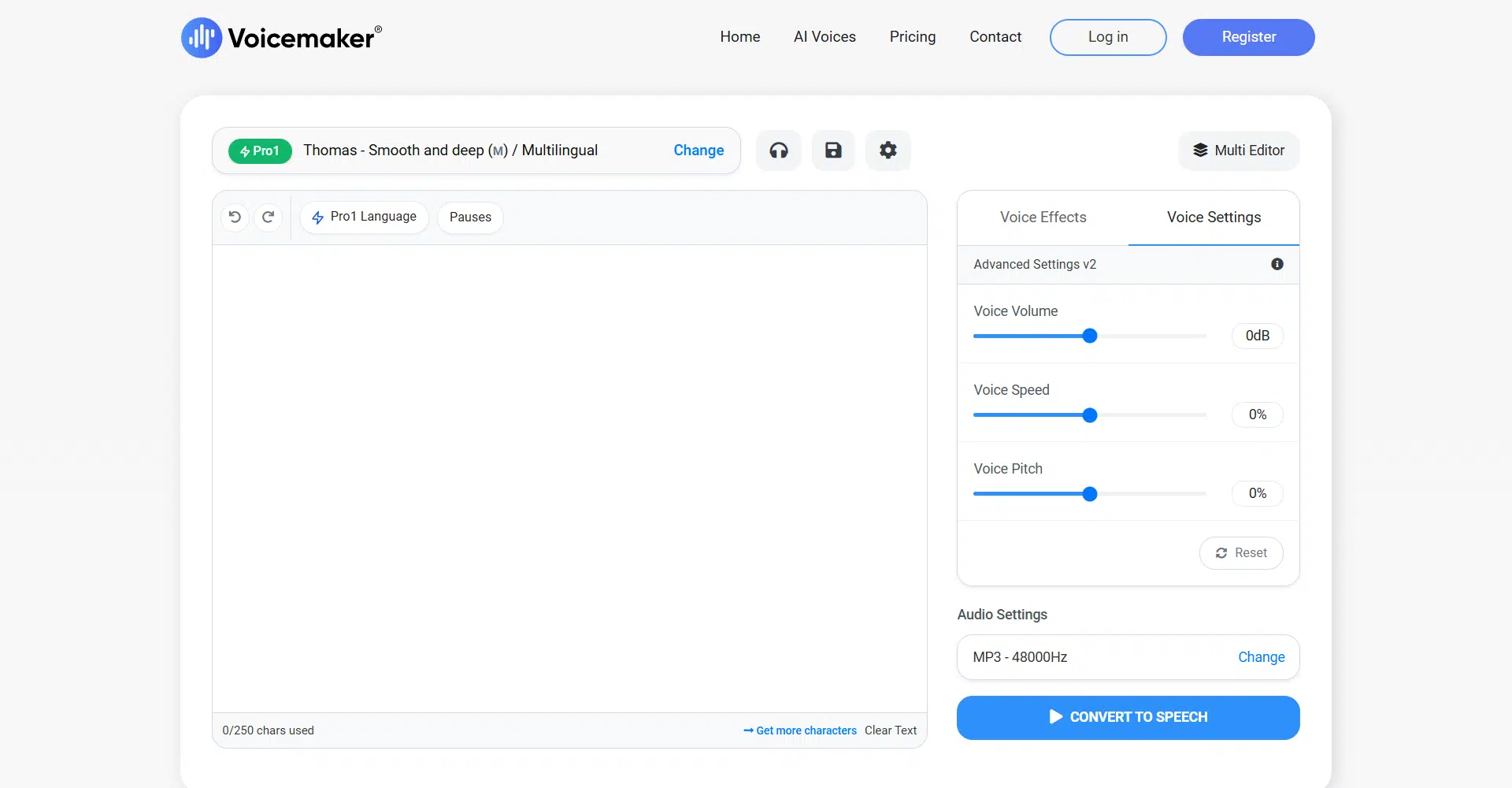Click the redo arrow icon
Screen dimensions: 1512x788
click(268, 217)
